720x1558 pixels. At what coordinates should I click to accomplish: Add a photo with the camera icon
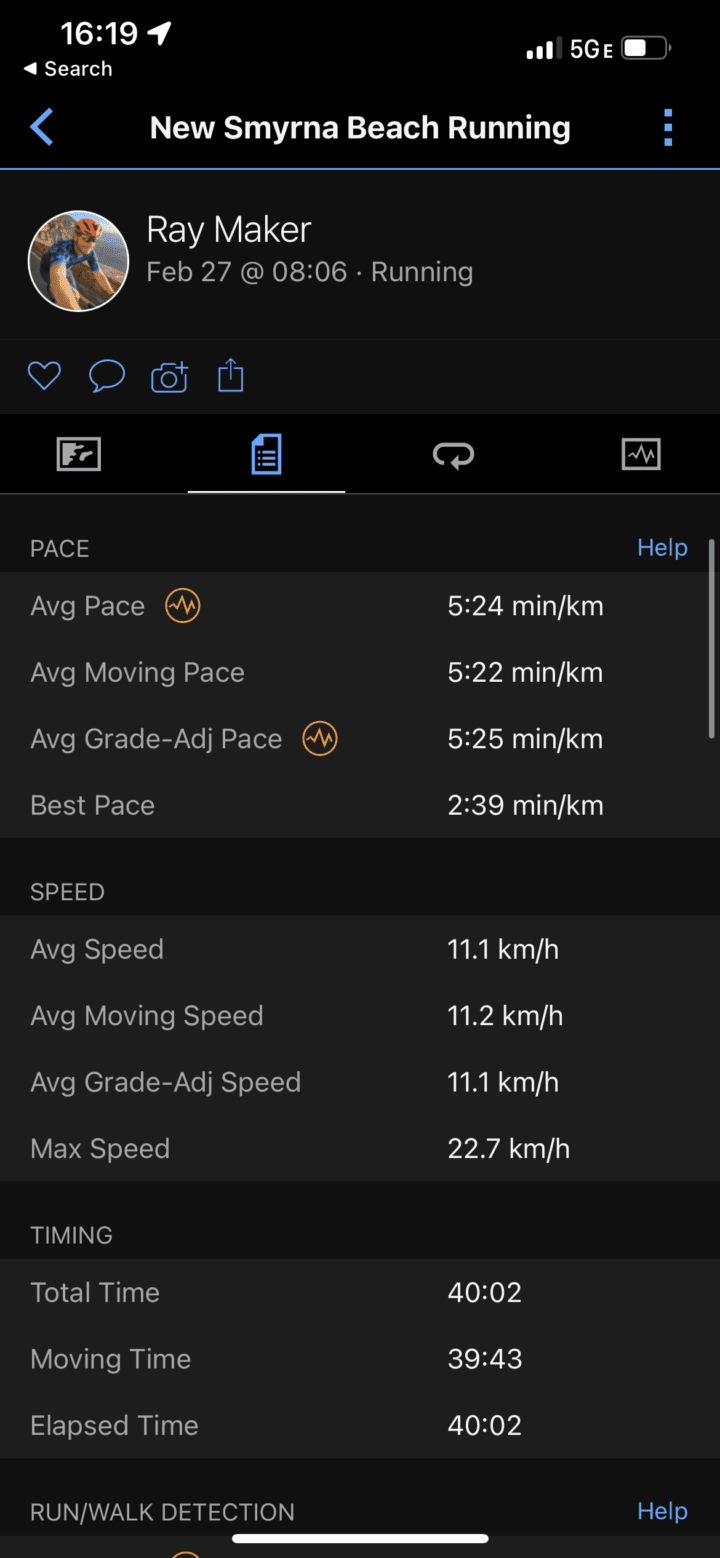click(x=169, y=377)
